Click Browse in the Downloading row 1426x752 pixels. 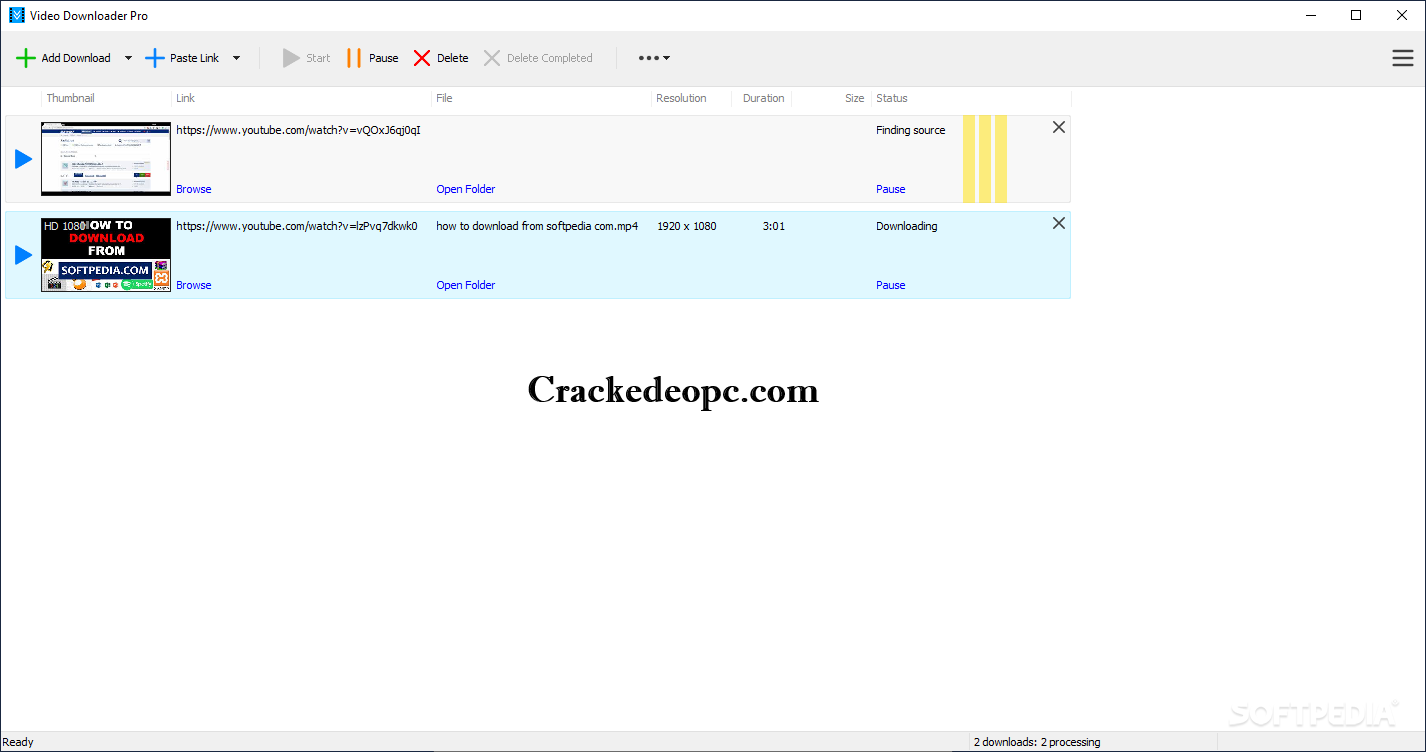pos(194,285)
